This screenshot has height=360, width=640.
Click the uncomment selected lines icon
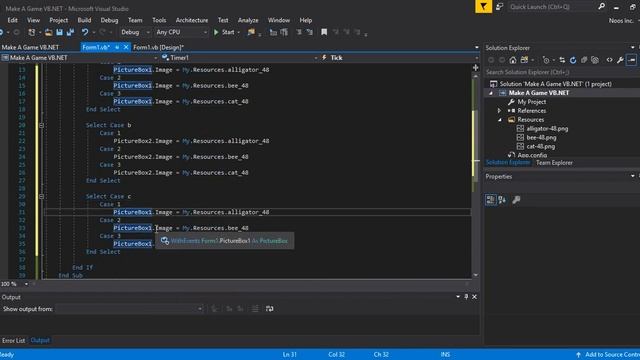[310, 32]
